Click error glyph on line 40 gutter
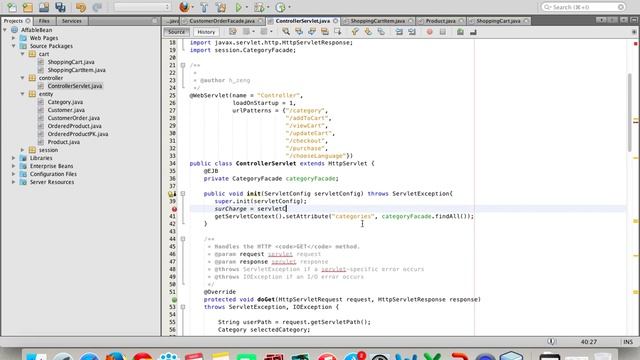Image resolution: width=640 pixels, height=360 pixels. (174, 209)
